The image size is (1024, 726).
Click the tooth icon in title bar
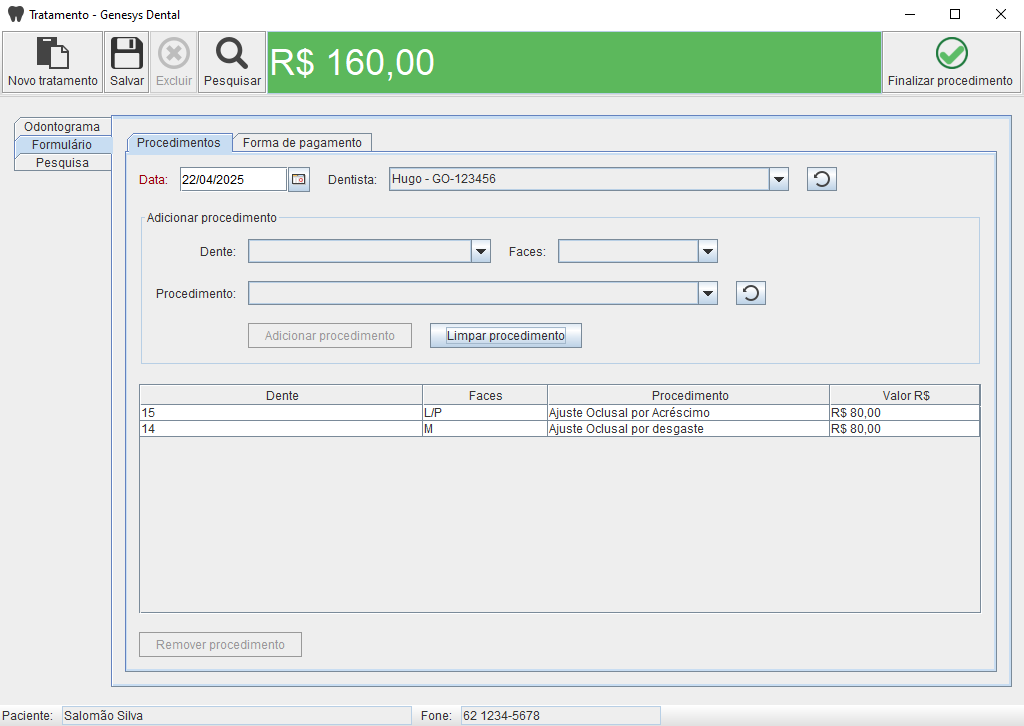click(x=15, y=15)
